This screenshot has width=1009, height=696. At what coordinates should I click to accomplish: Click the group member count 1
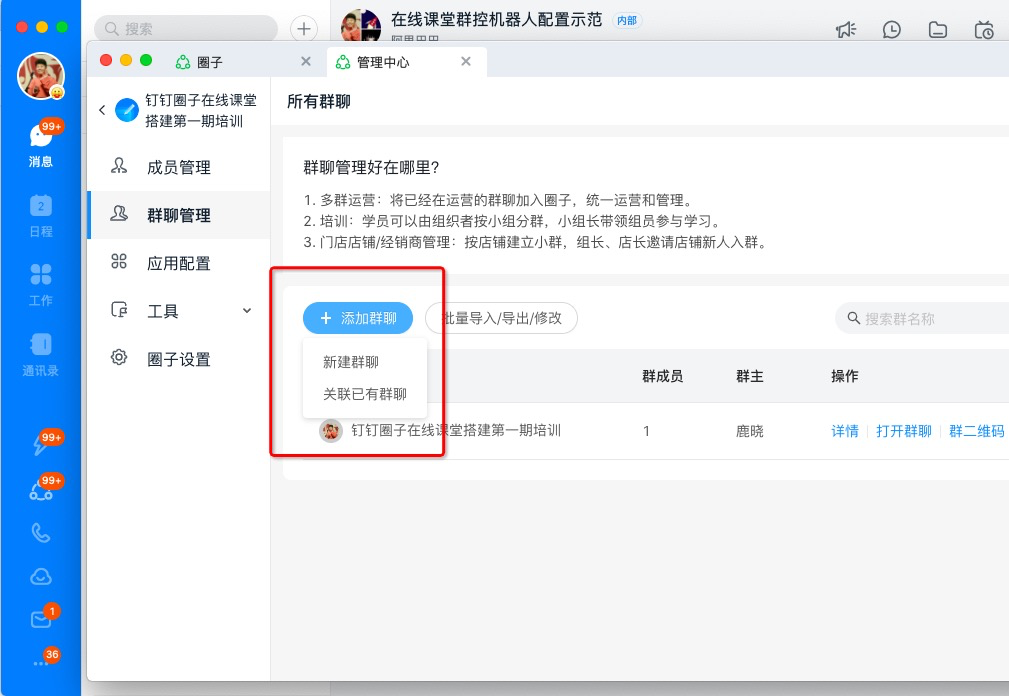(x=646, y=431)
